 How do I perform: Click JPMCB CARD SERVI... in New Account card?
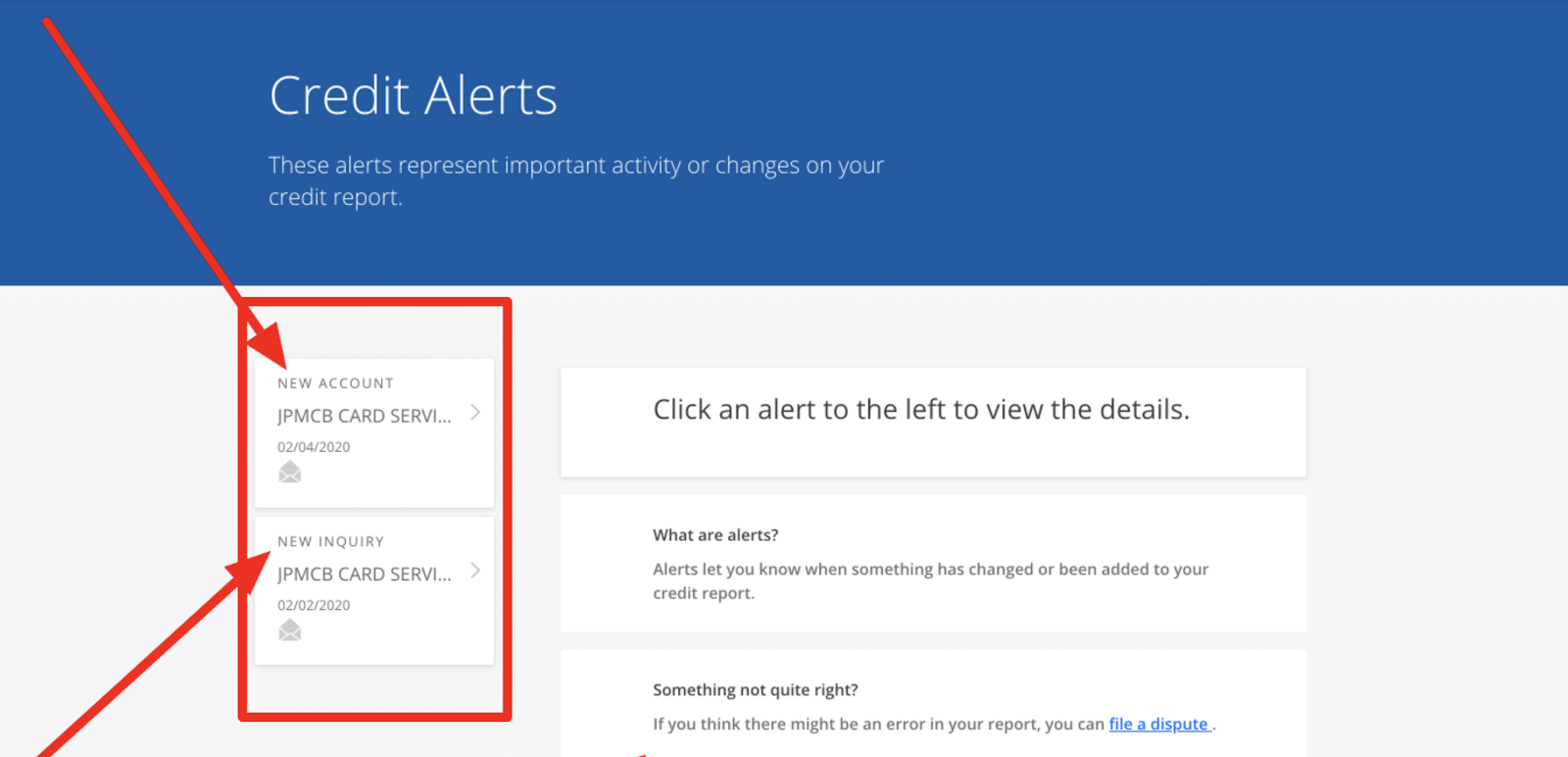pos(365,416)
